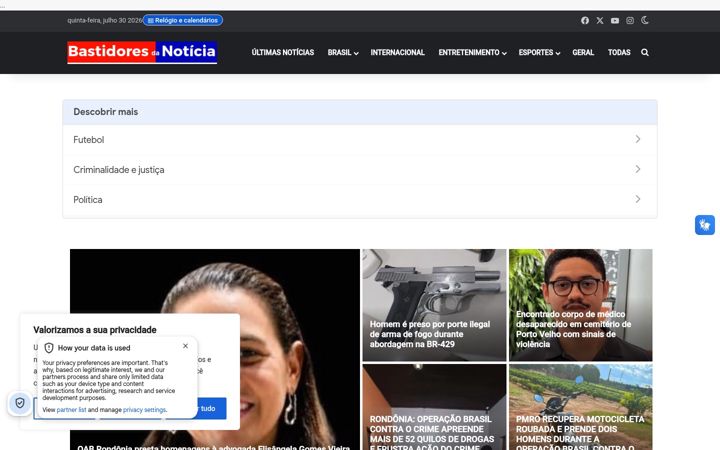The image size is (720, 450).
Task: Click the 'Valorizamos a sua privacidade' heading
Action: tap(95, 330)
